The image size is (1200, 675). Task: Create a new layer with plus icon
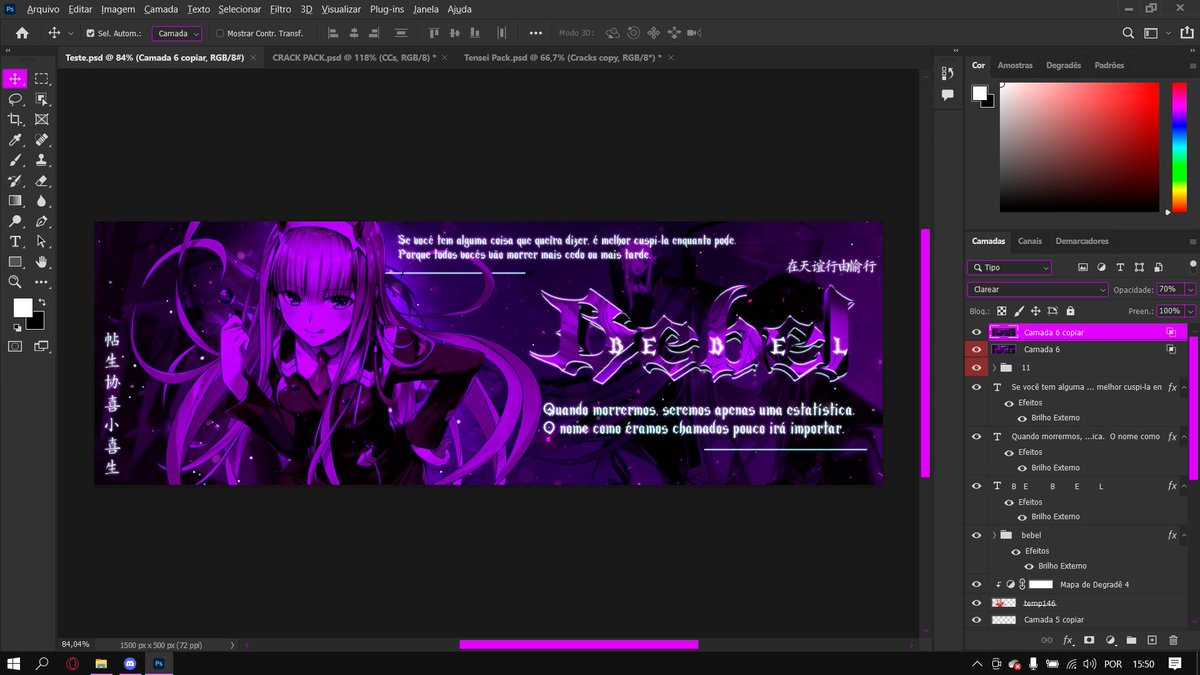click(1152, 640)
